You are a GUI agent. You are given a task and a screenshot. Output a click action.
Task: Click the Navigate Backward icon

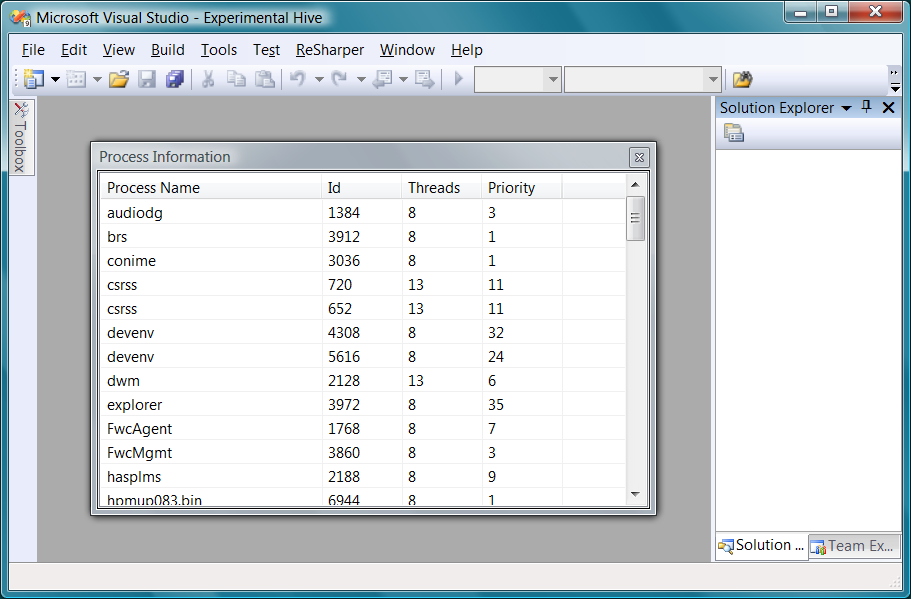[x=382, y=79]
